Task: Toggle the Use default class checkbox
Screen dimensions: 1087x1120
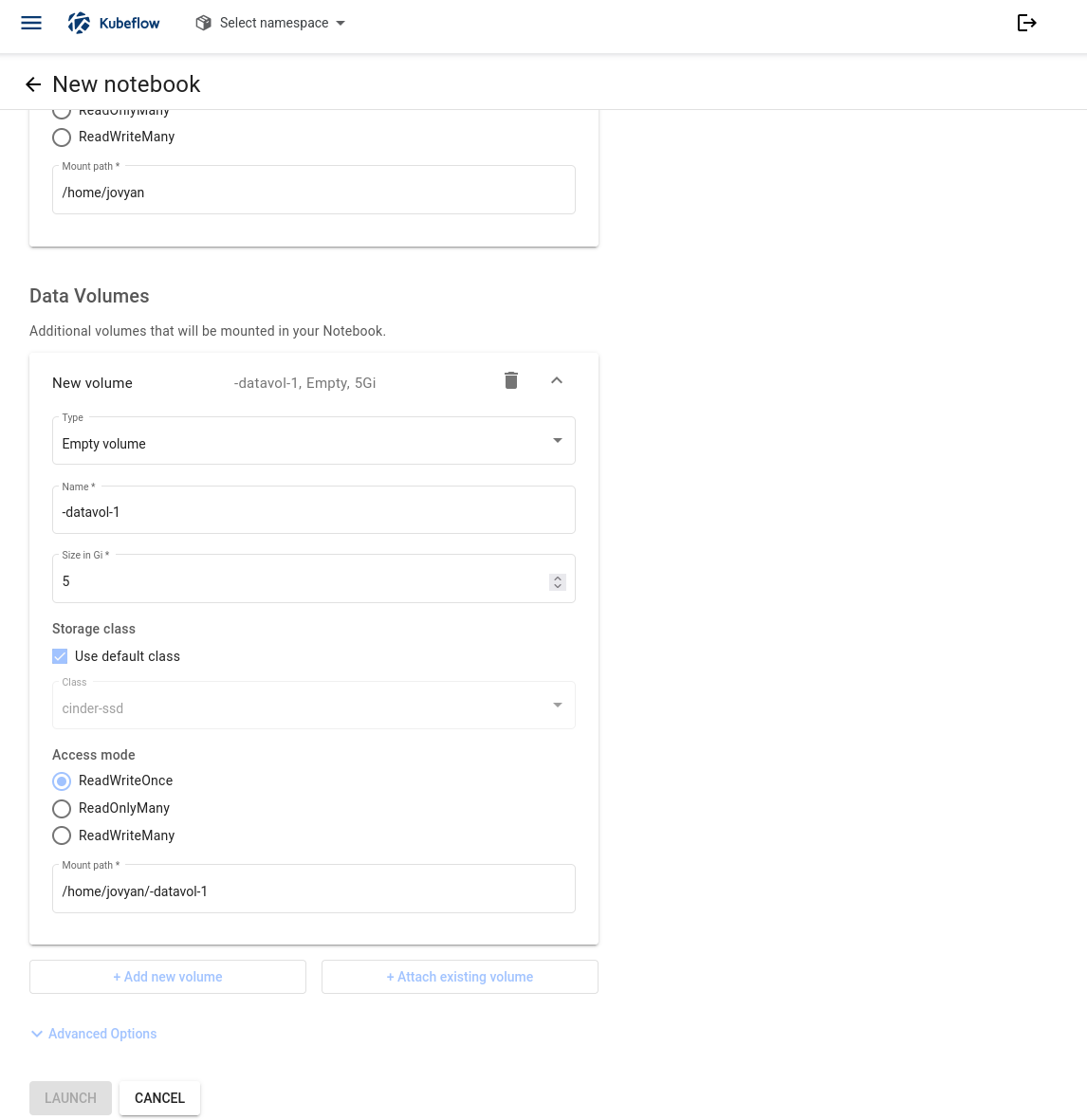Action: click(60, 656)
